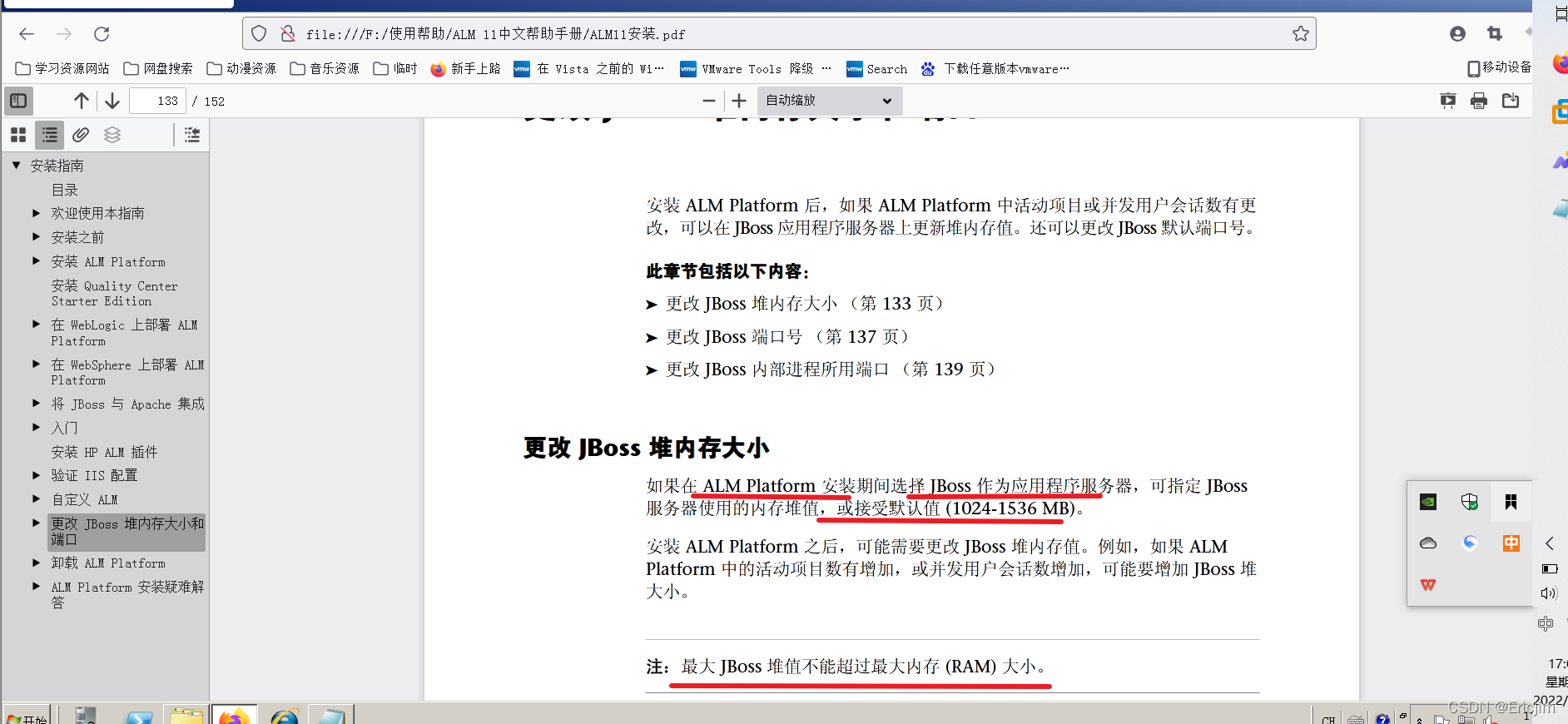1568x724 pixels.
Task: Go to previous PDF page arrow
Action: 82,101
